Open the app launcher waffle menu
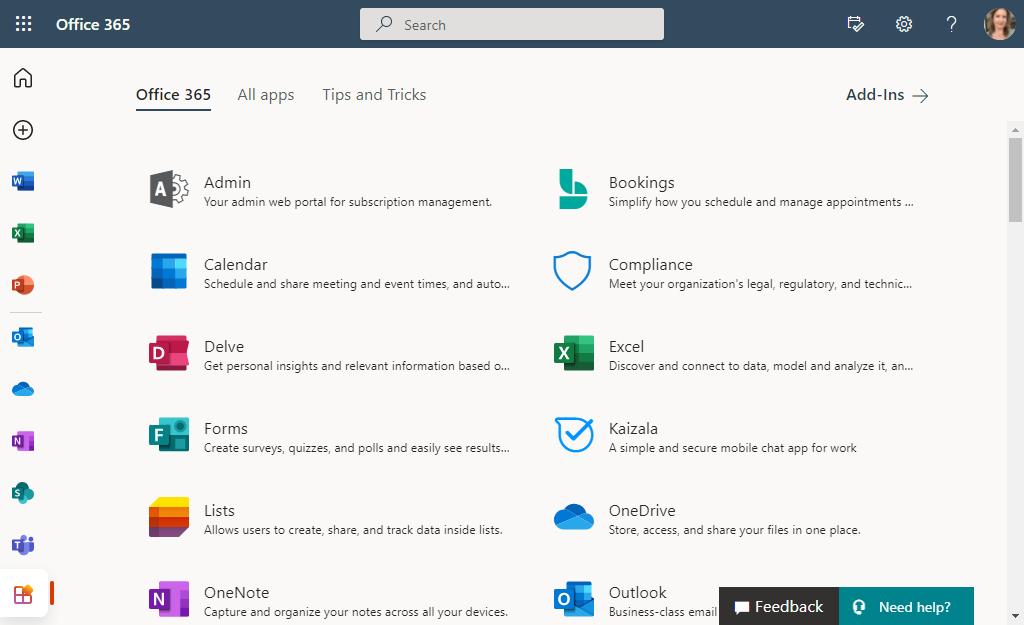 tap(24, 24)
